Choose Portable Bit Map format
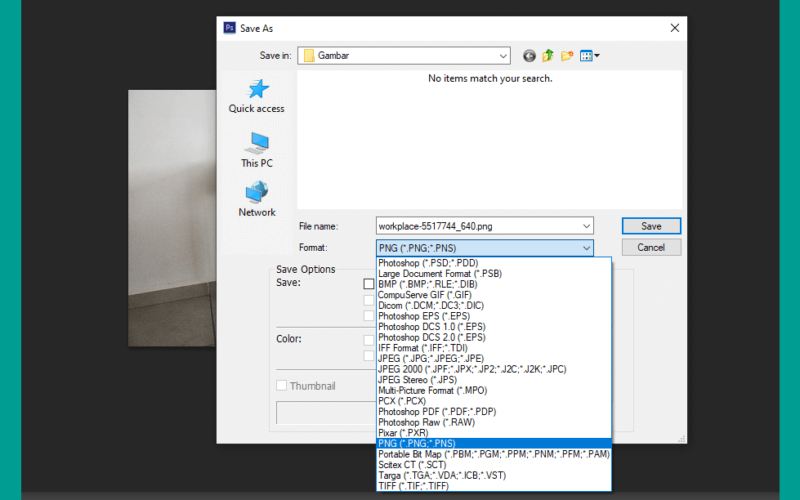Image resolution: width=800 pixels, height=500 pixels. coord(493,454)
